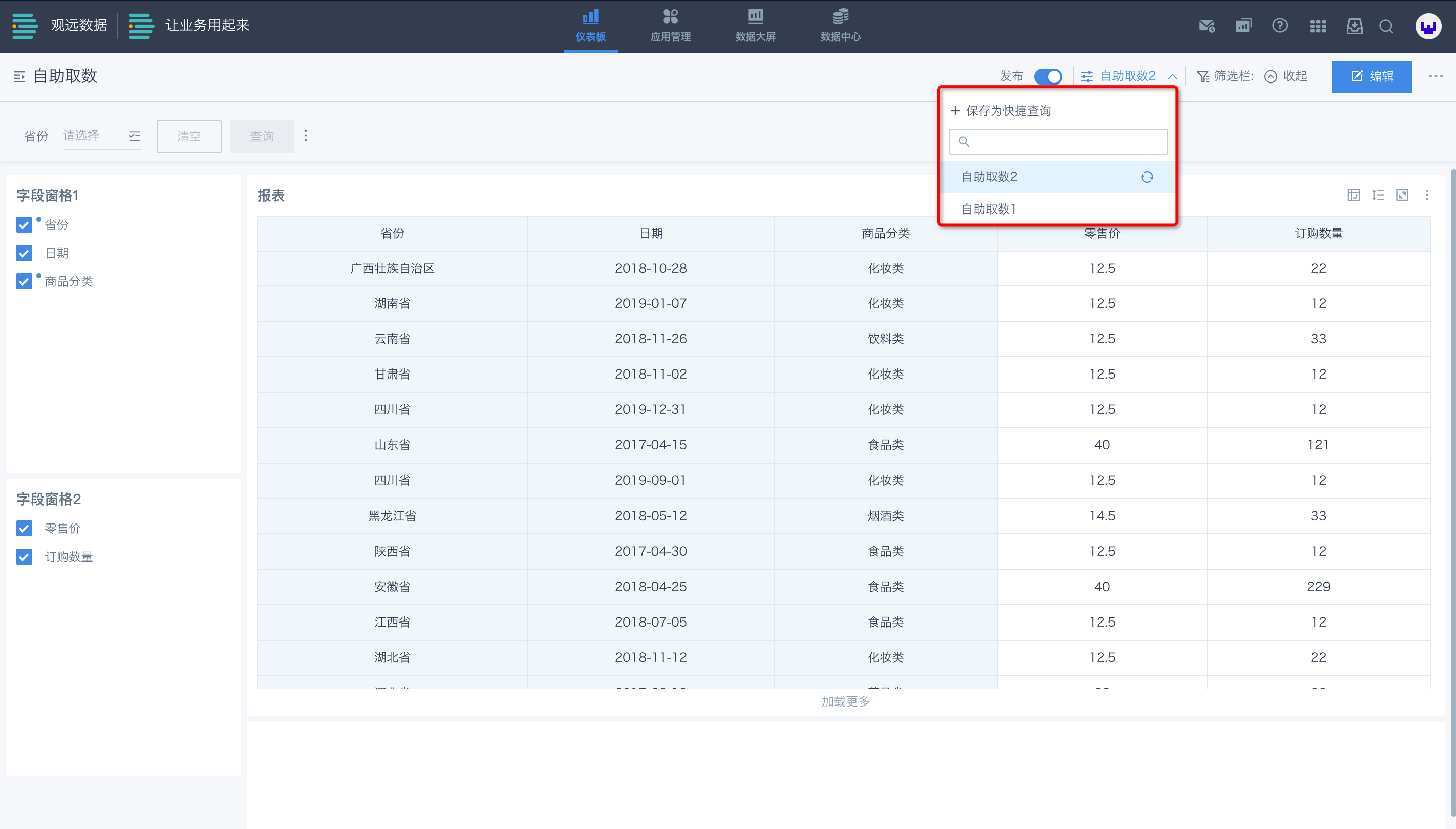1456x829 pixels.
Task: Click the mail subscription icon in top bar
Action: point(1206,26)
